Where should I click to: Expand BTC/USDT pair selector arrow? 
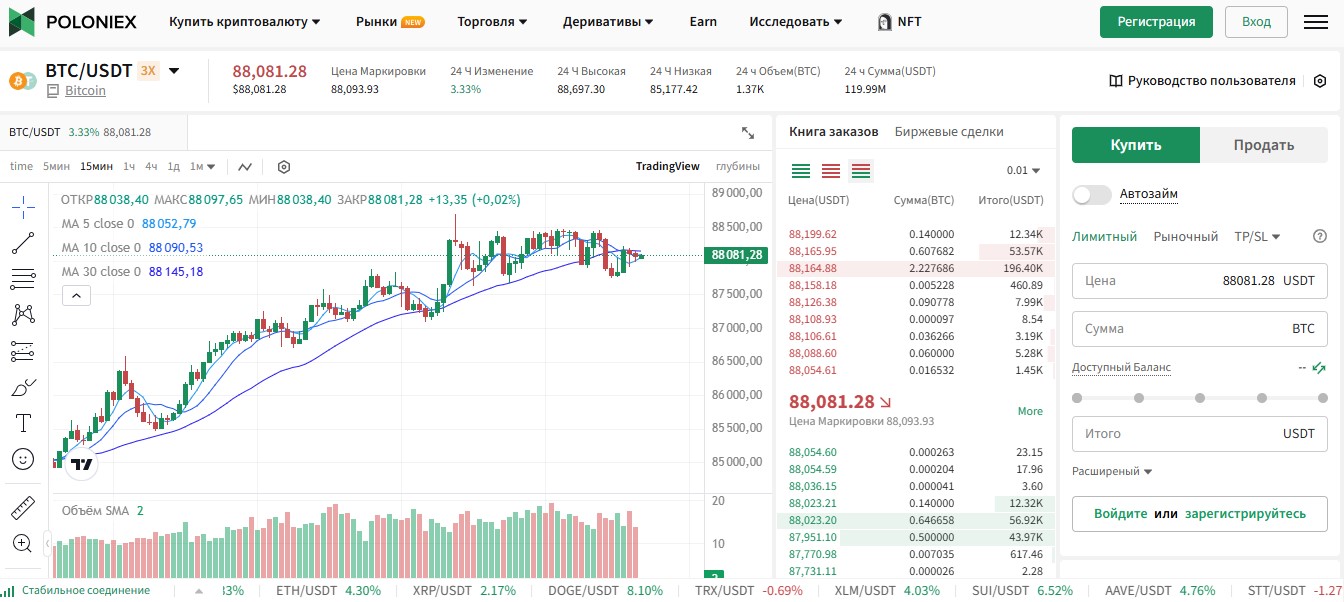click(x=174, y=71)
